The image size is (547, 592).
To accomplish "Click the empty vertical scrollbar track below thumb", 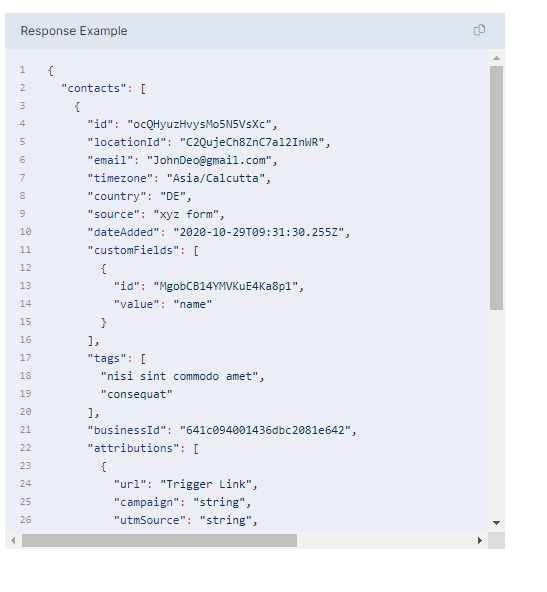I will click(x=496, y=413).
